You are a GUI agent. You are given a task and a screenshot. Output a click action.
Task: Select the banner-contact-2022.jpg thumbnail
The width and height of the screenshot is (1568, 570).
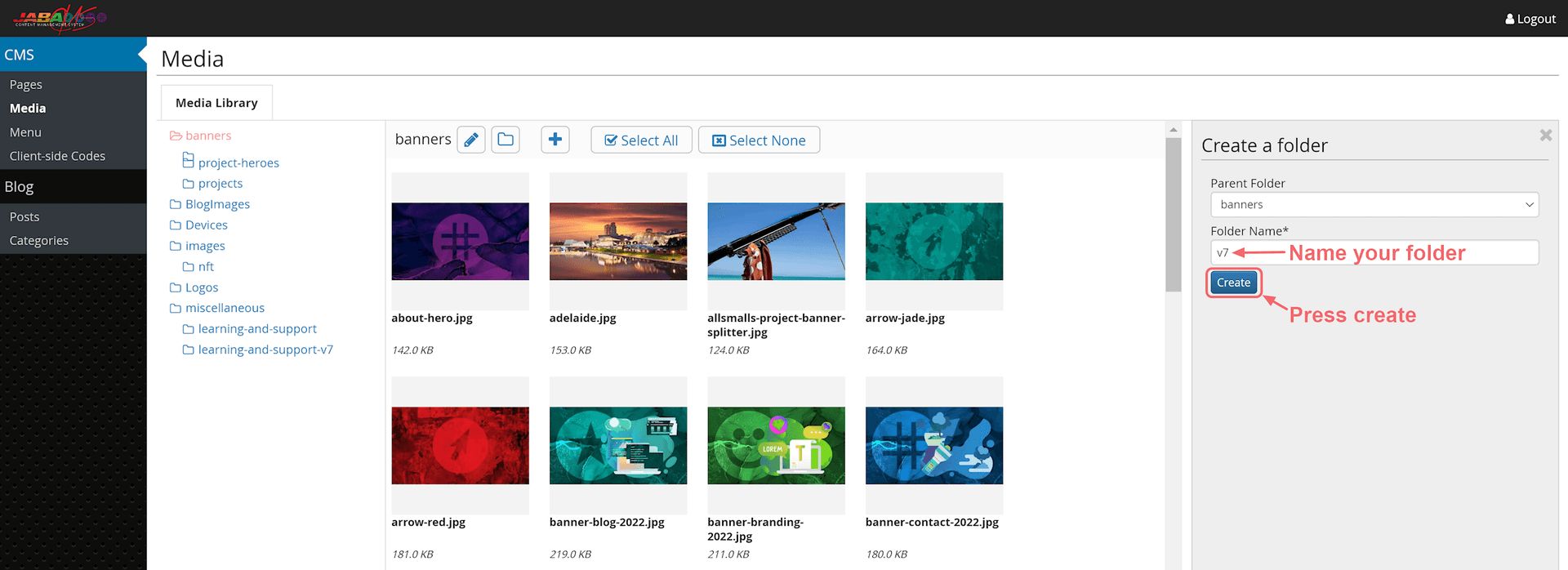tap(934, 446)
